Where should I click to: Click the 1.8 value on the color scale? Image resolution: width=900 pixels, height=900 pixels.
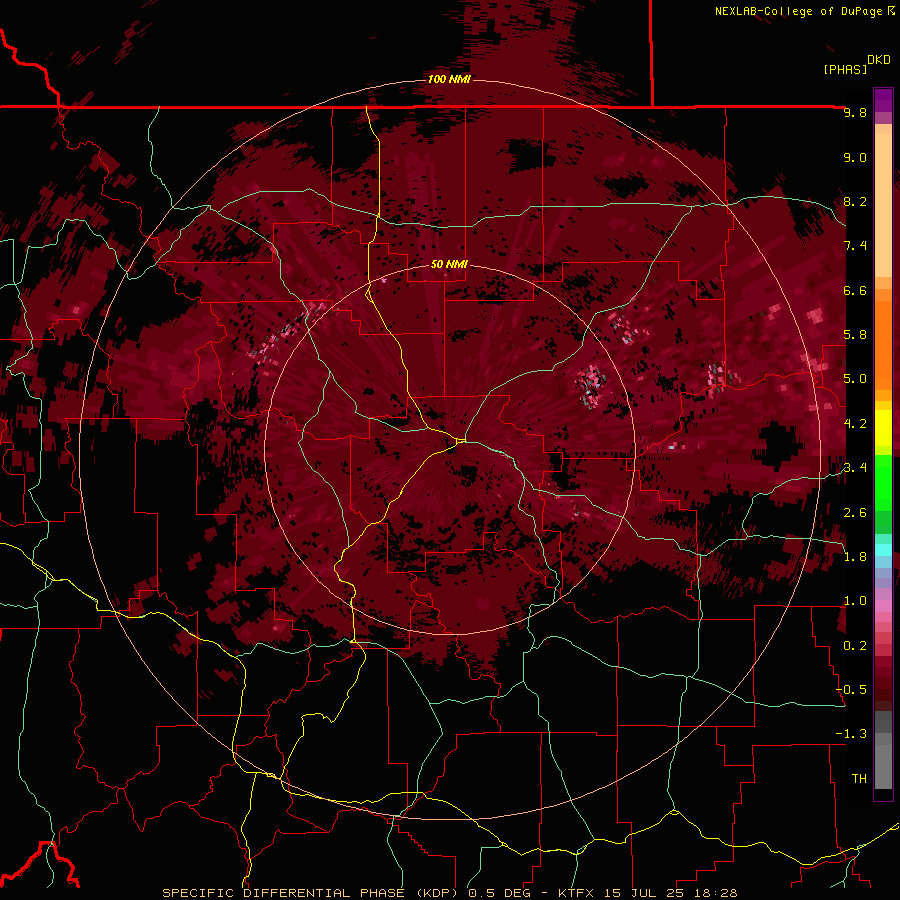(855, 557)
